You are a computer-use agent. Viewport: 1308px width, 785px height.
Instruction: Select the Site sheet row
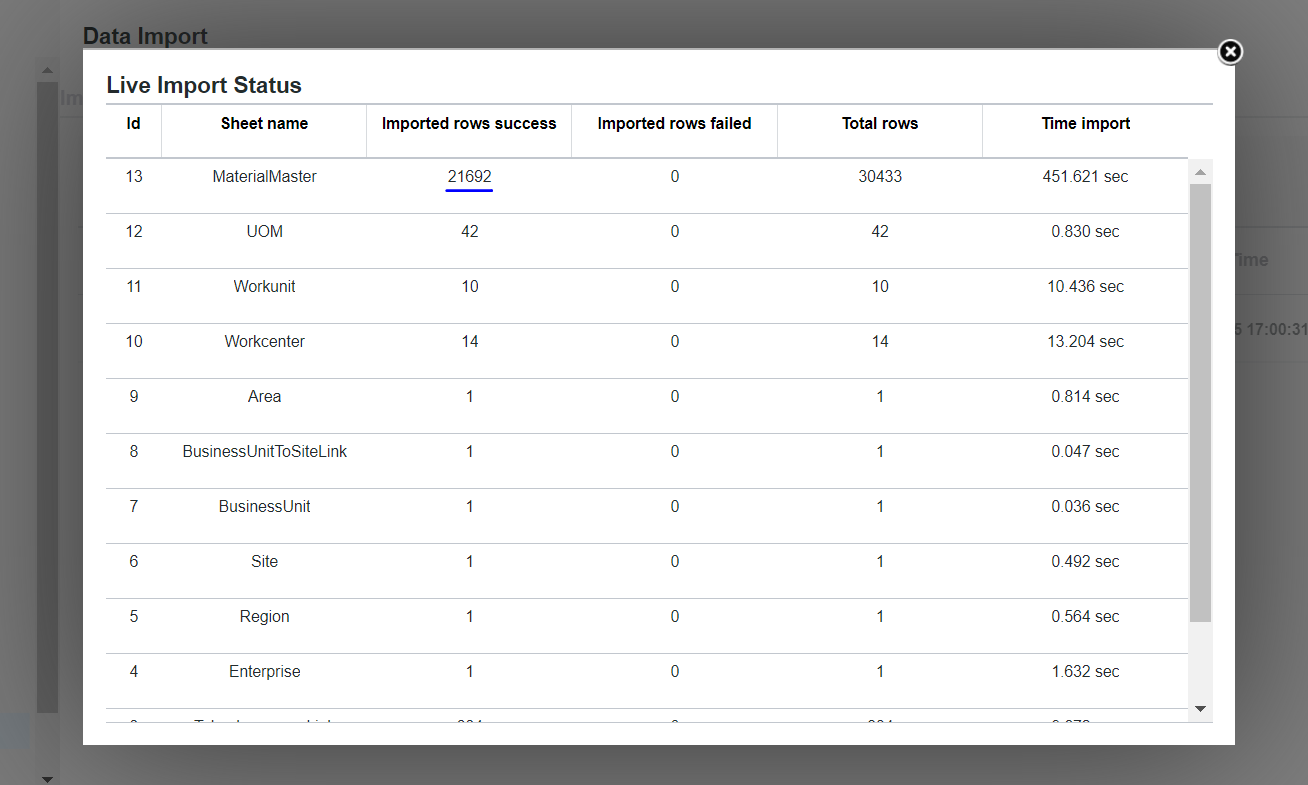click(264, 561)
